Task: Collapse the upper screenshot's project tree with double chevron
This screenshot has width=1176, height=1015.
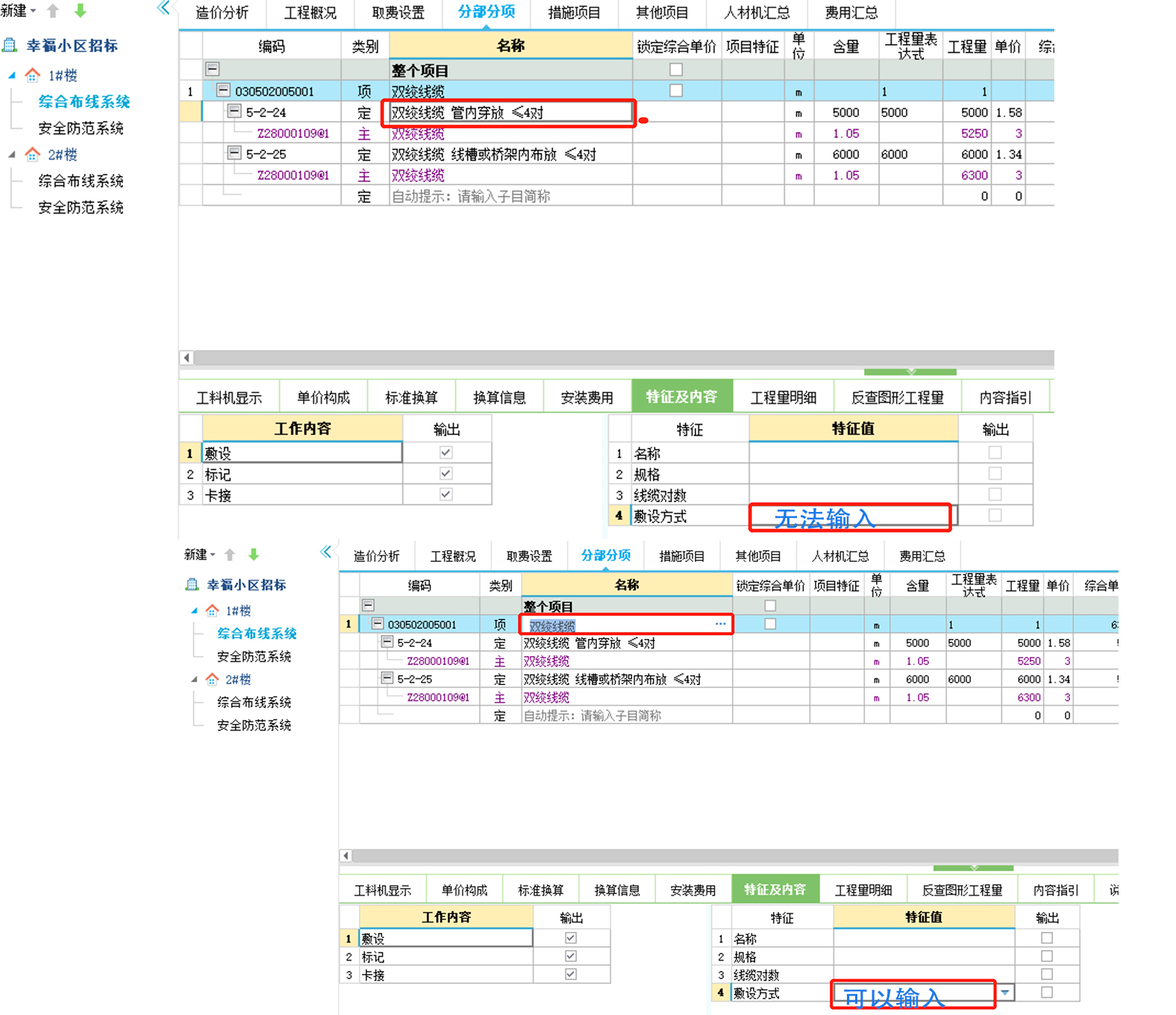Action: click(163, 8)
